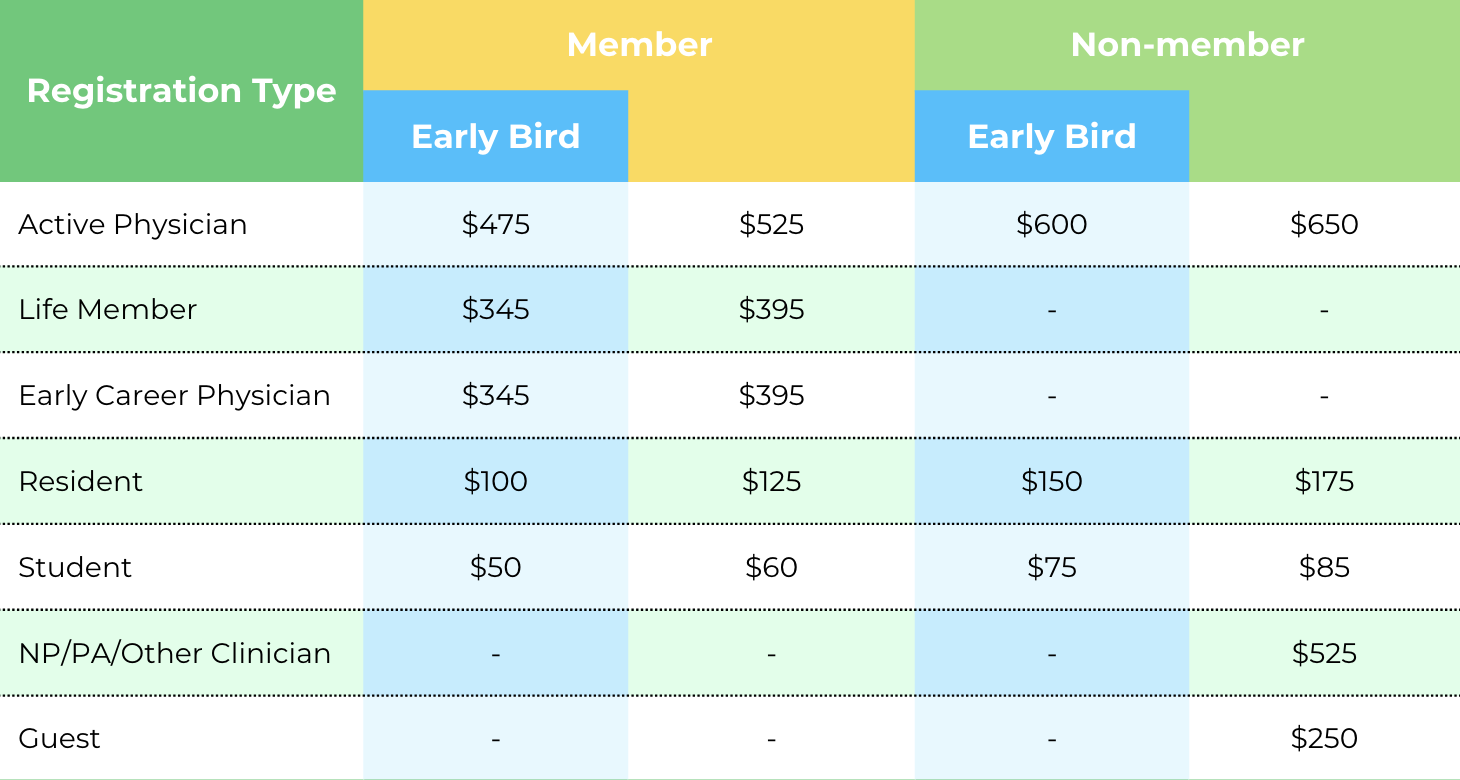Image resolution: width=1460 pixels, height=780 pixels.
Task: Select the "NP/PA/Other Clinician" row label
Action: tap(174, 653)
